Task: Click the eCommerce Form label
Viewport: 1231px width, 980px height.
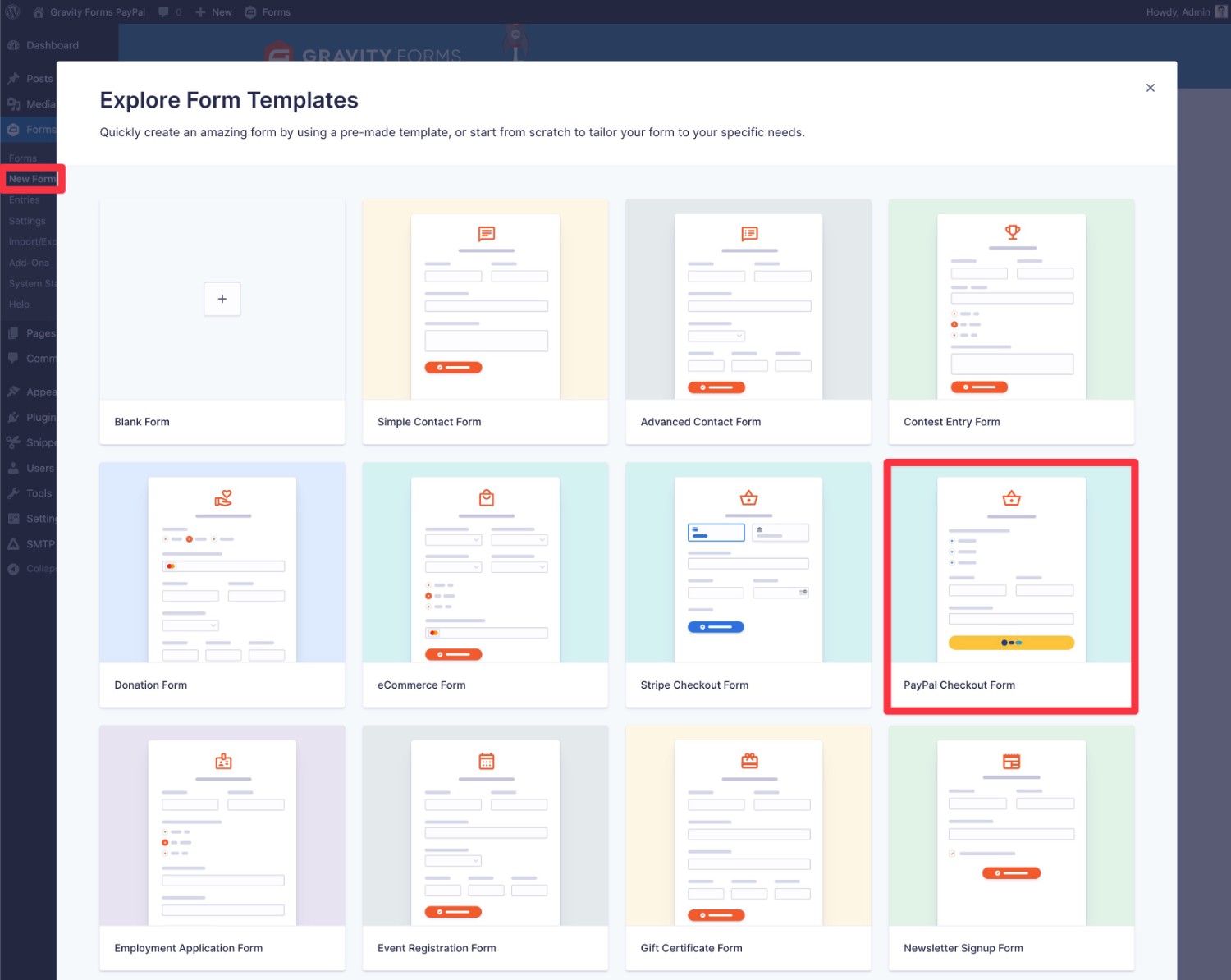Action: click(x=422, y=685)
